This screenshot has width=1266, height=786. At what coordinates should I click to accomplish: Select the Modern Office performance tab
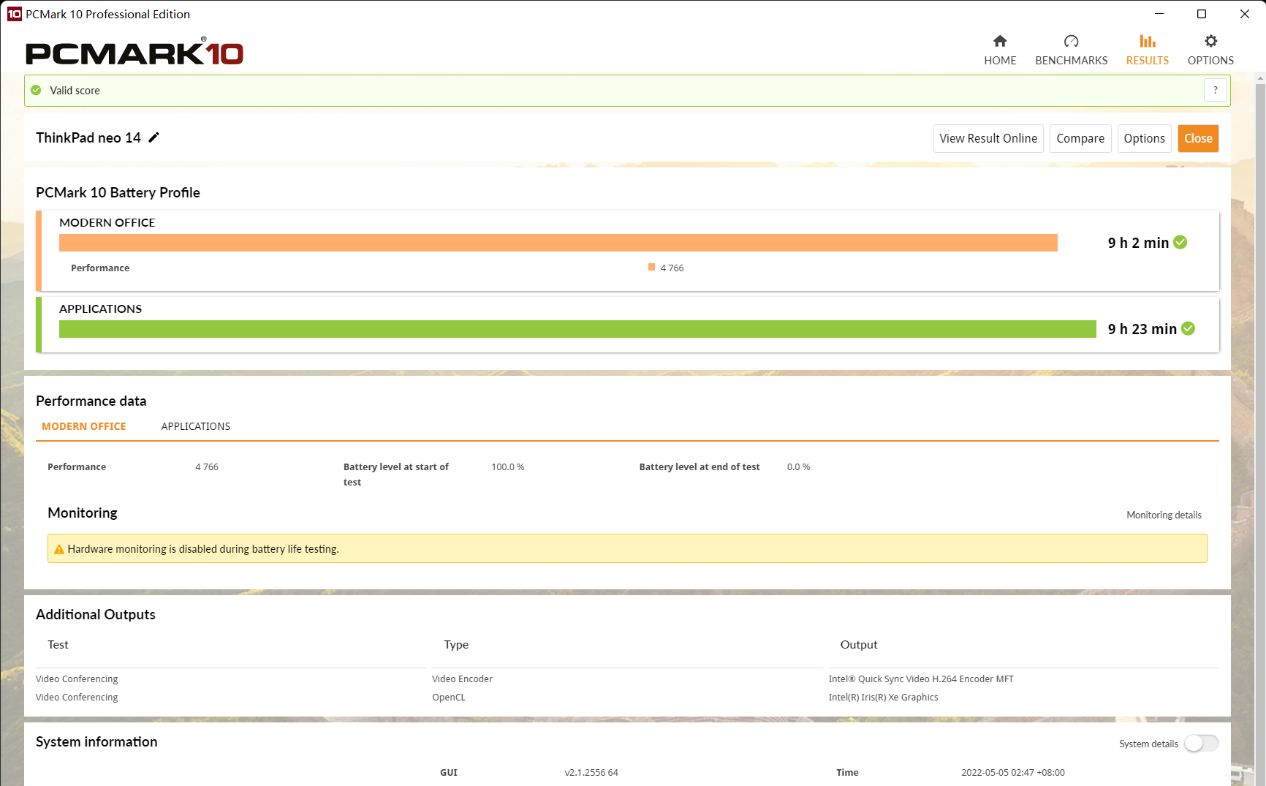pyautogui.click(x=84, y=426)
